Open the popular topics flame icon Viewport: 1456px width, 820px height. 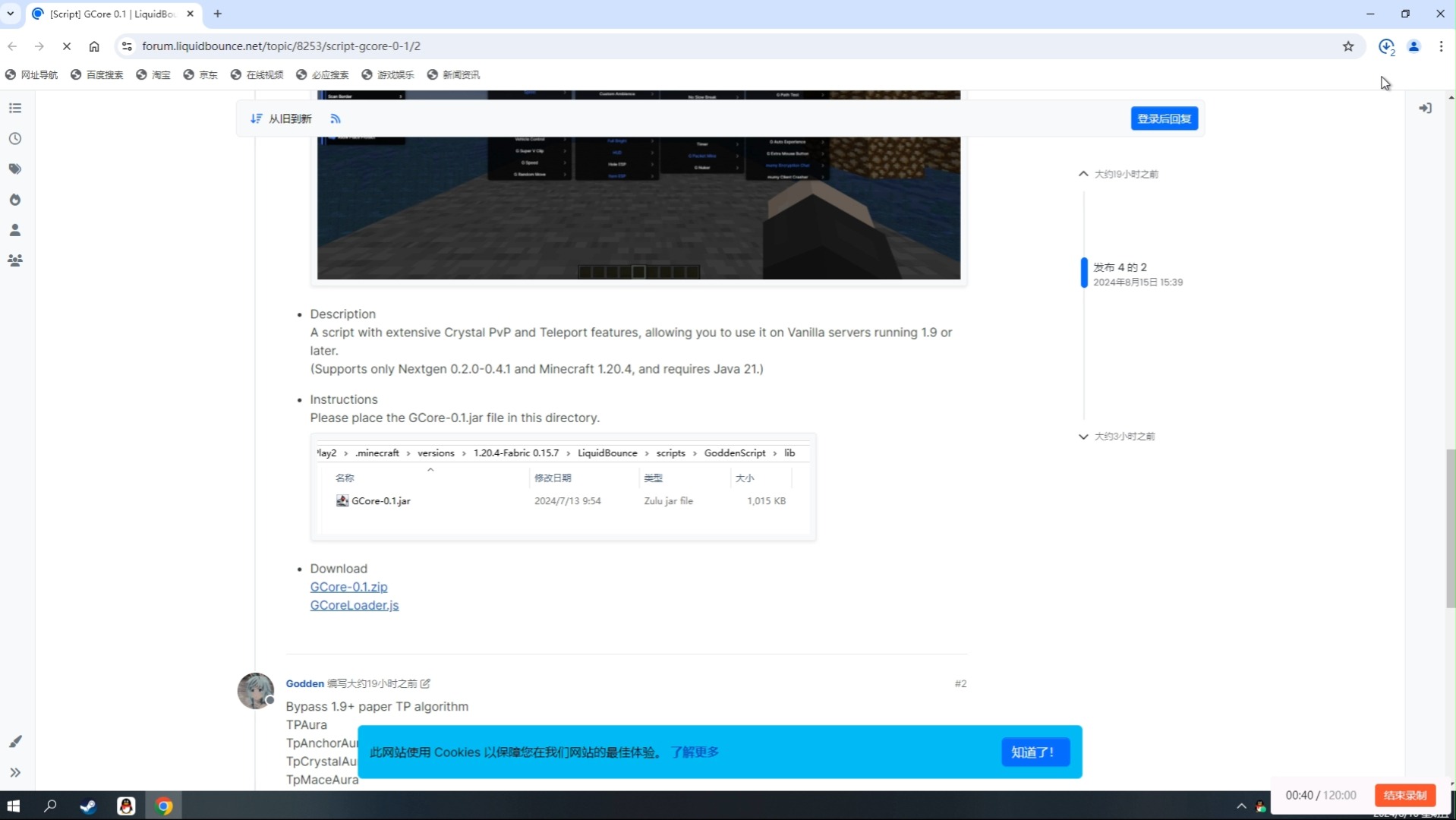[15, 200]
